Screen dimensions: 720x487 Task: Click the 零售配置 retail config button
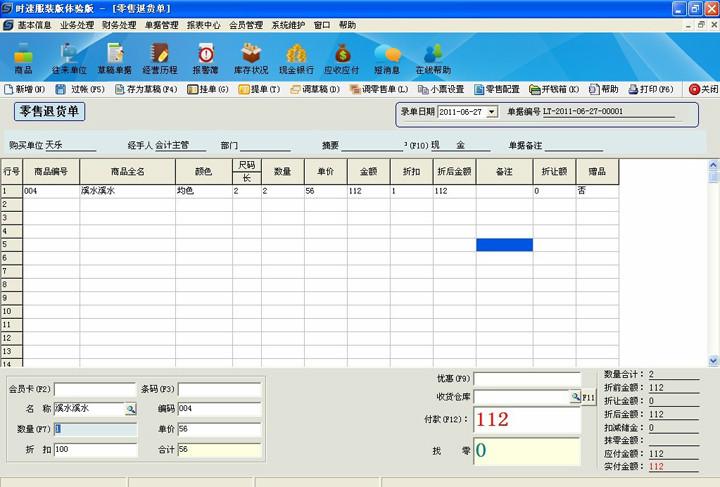click(497, 89)
